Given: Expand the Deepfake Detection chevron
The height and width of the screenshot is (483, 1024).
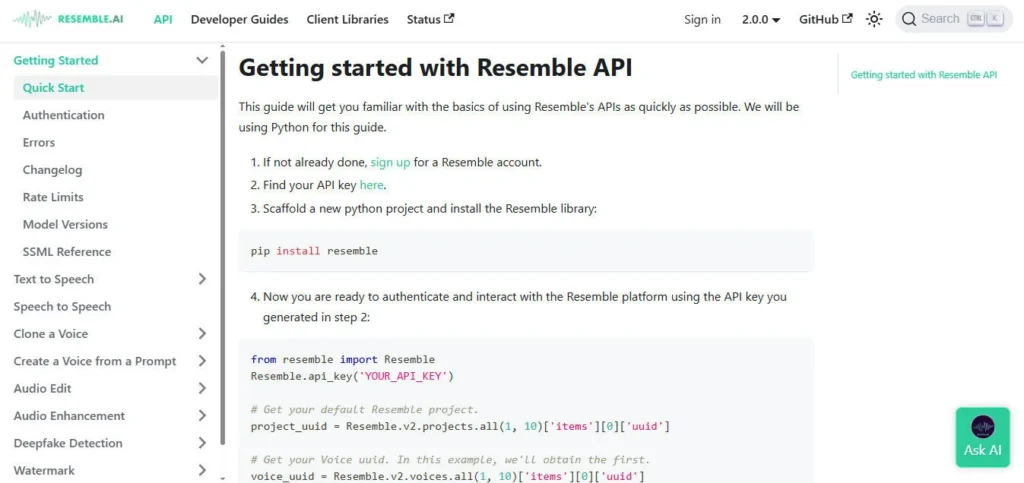Looking at the screenshot, I should 202,443.
